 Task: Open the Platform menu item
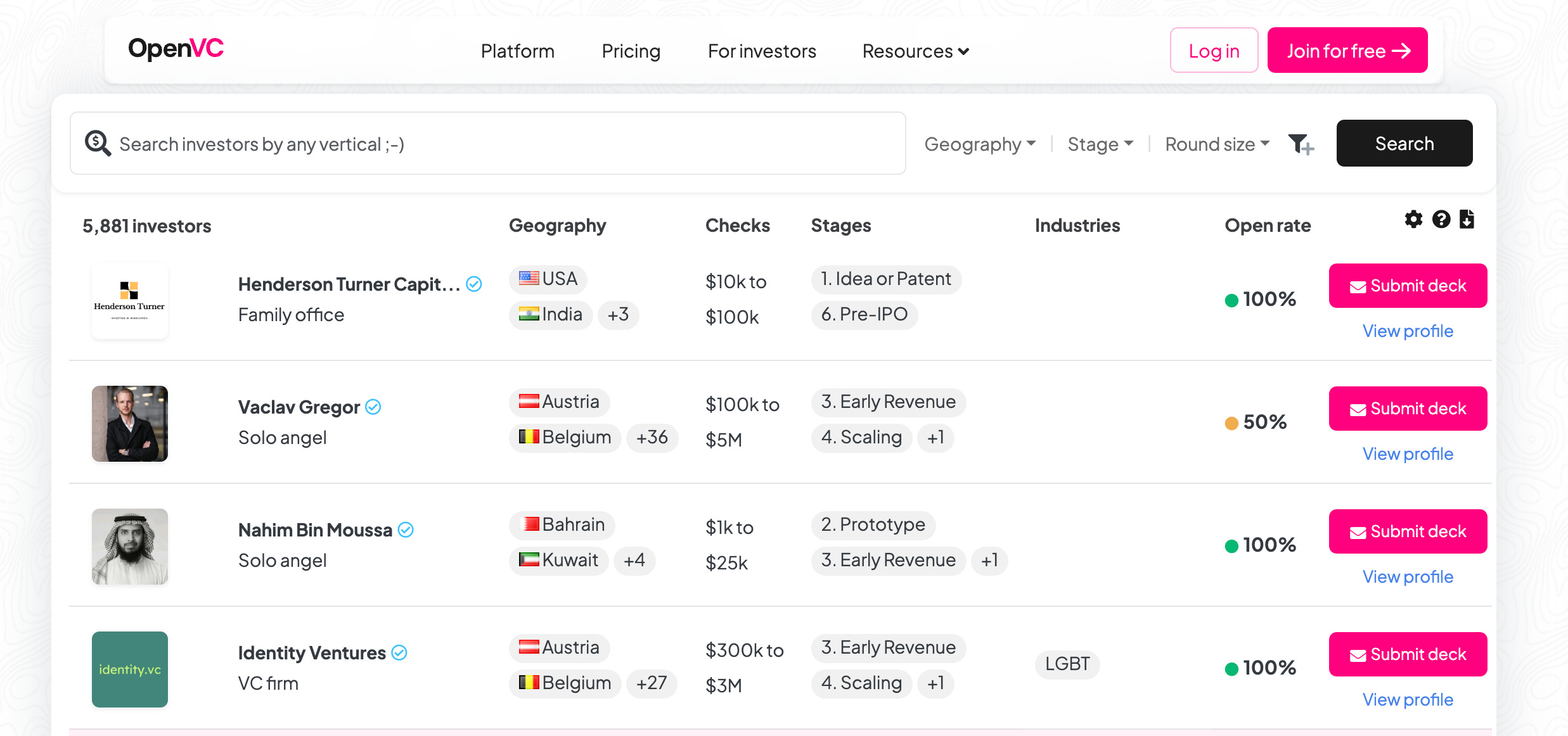tap(518, 51)
